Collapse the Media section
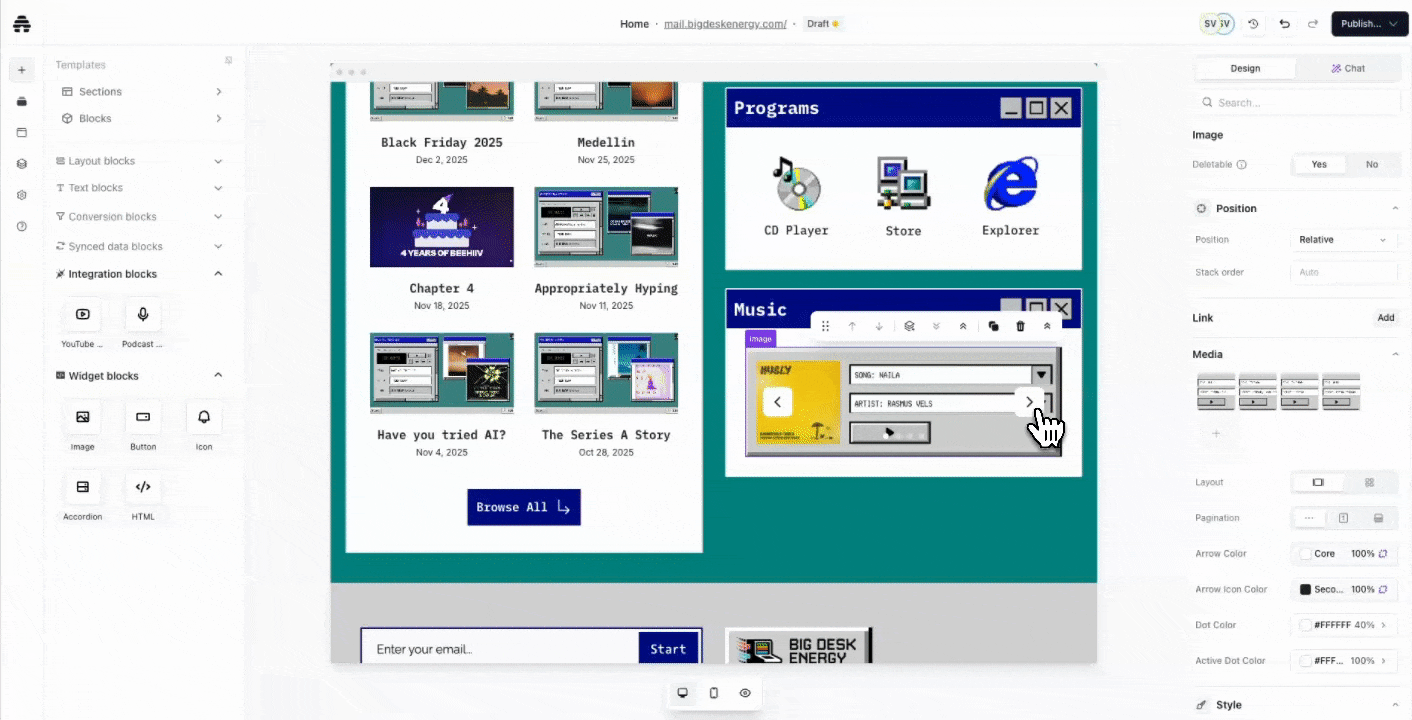Viewport: 1412px width, 720px height. 1395,354
